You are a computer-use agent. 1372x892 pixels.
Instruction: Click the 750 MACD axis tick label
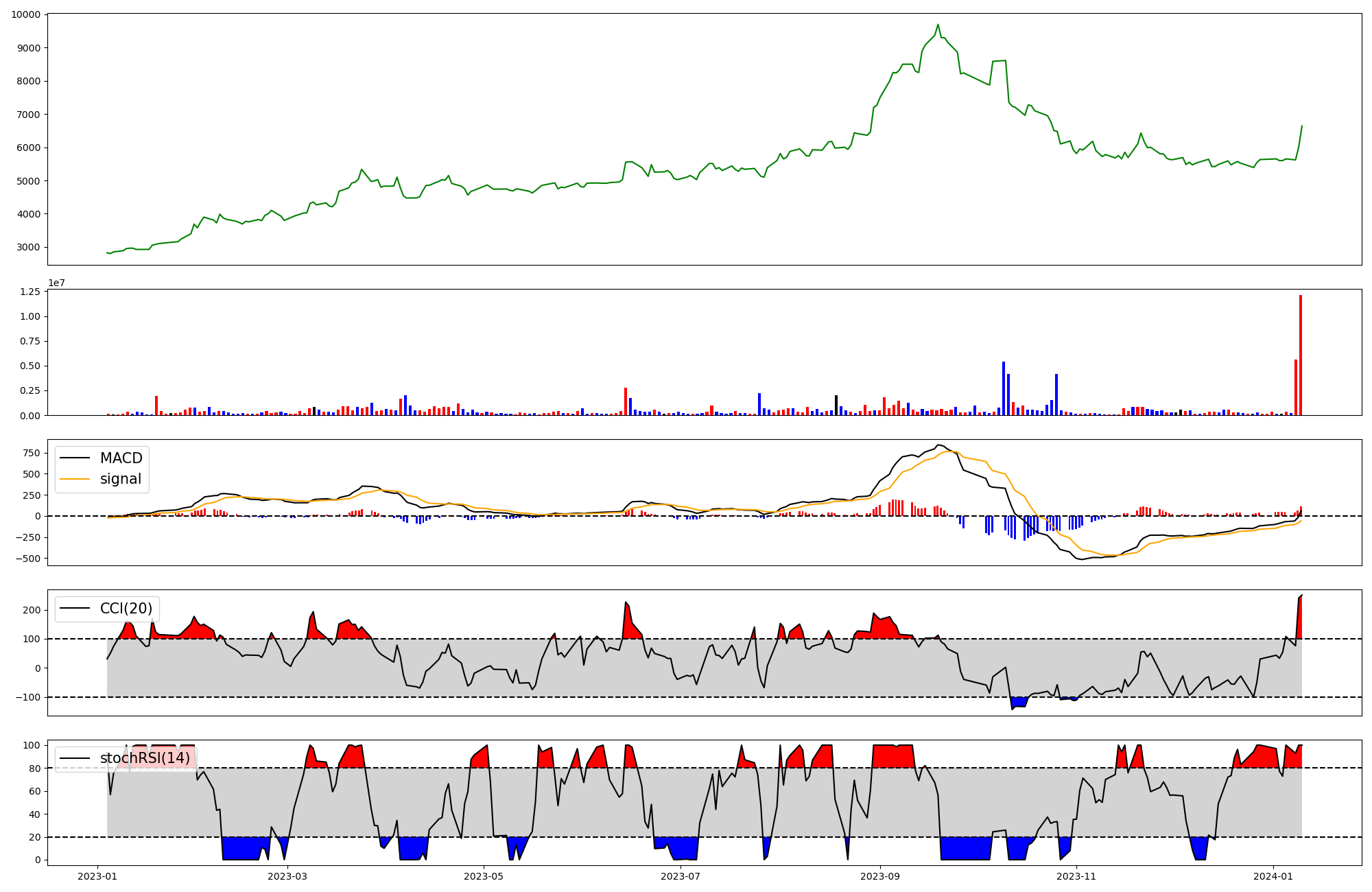tap(31, 453)
